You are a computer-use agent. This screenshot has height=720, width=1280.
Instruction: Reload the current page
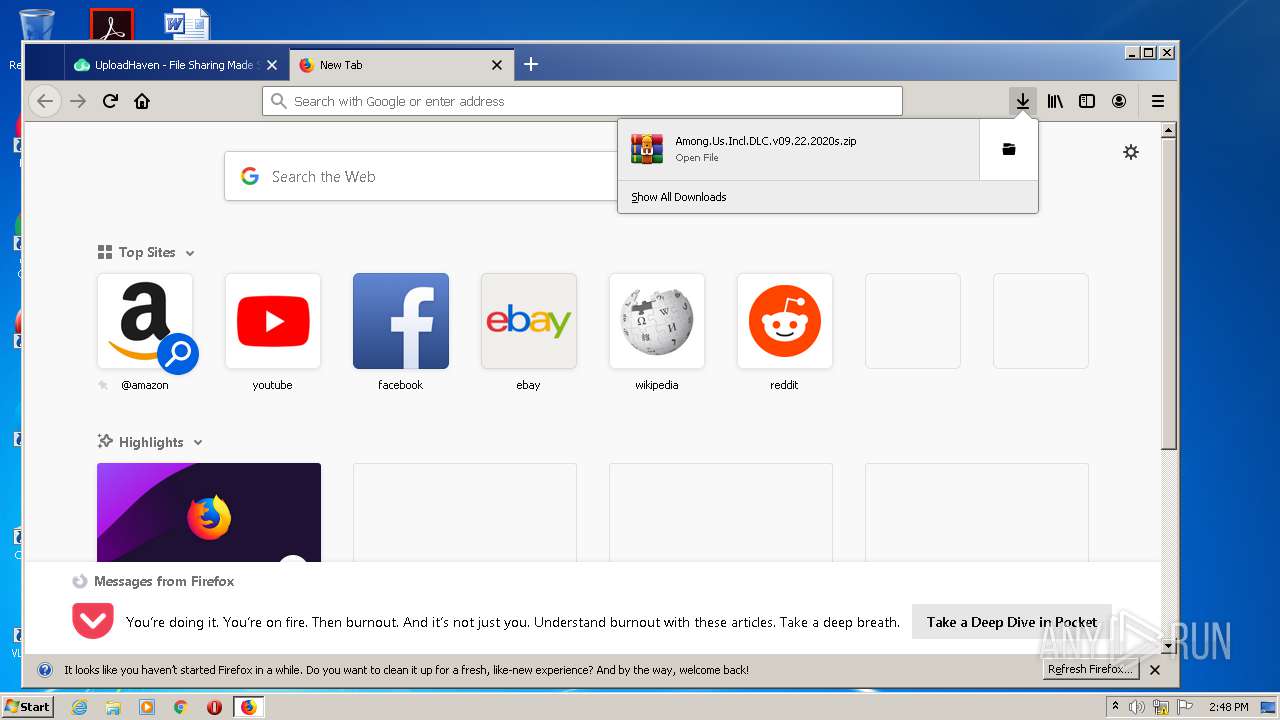111,101
